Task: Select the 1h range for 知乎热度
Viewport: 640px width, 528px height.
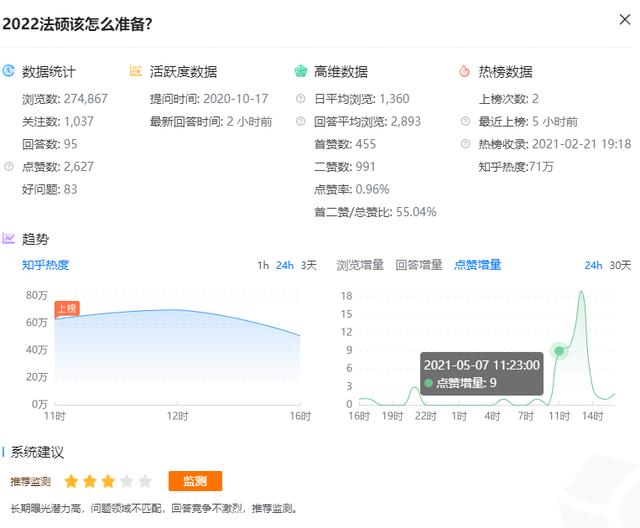Action: tap(263, 265)
